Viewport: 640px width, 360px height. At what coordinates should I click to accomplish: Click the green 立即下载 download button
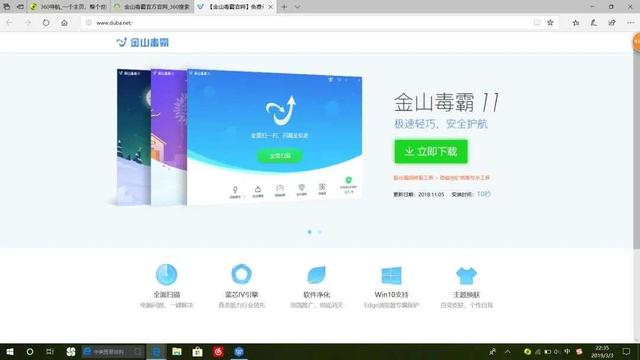[431, 151]
